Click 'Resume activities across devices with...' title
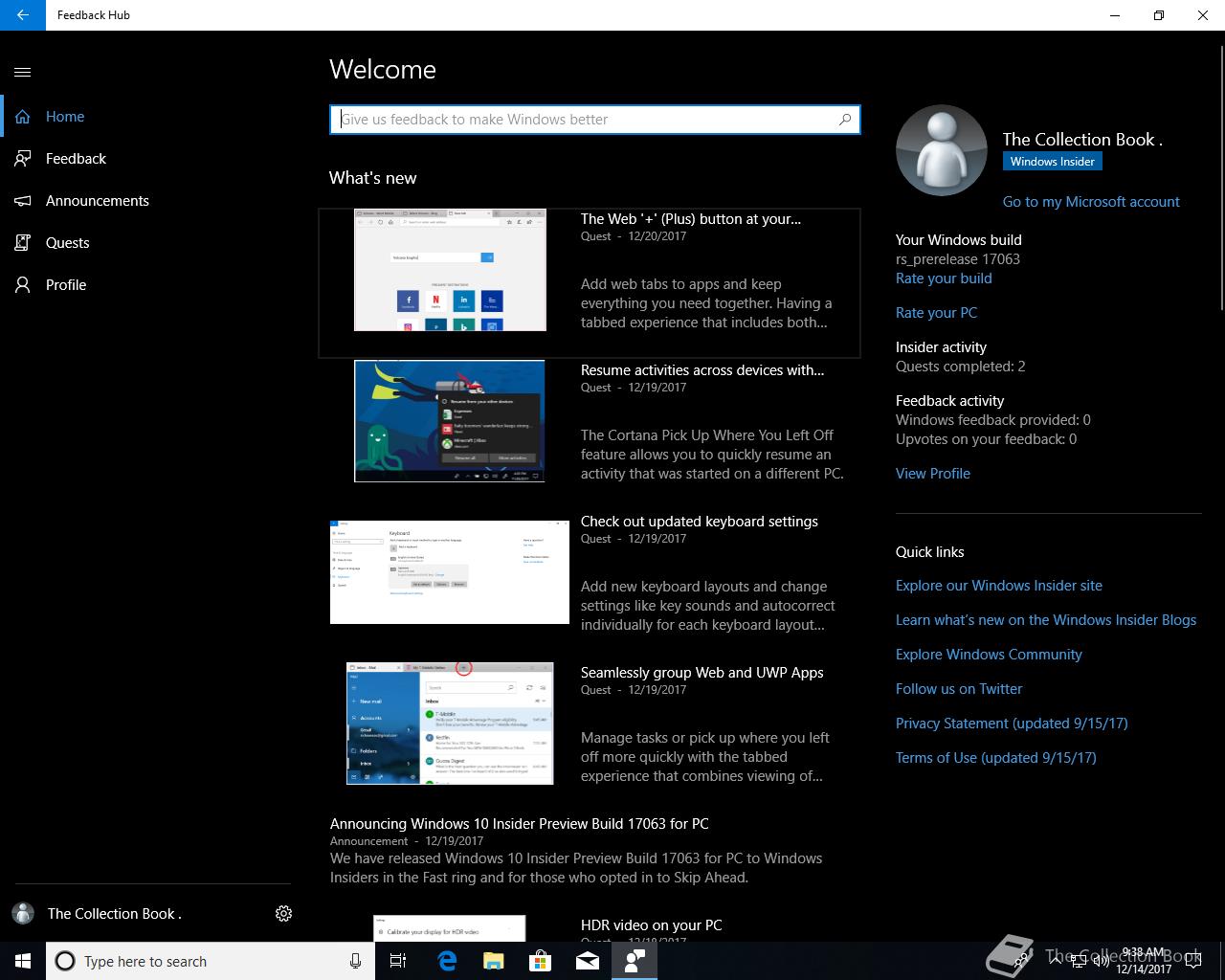Viewport: 1225px width, 980px height. tap(702, 370)
